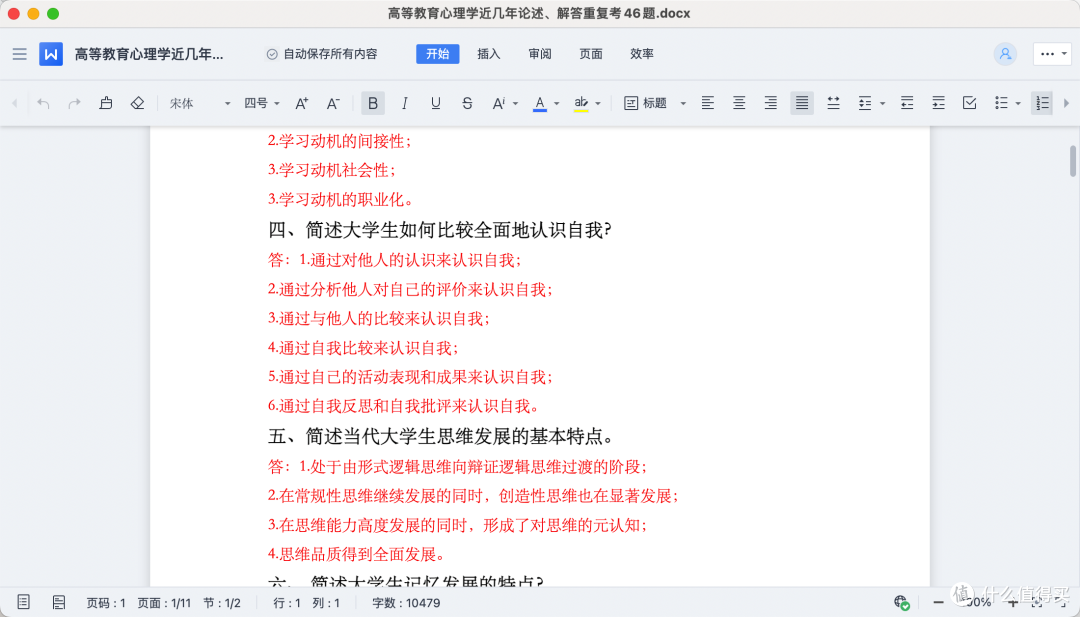Click the auto-save status check icon
This screenshot has height=617, width=1080.
[272, 54]
